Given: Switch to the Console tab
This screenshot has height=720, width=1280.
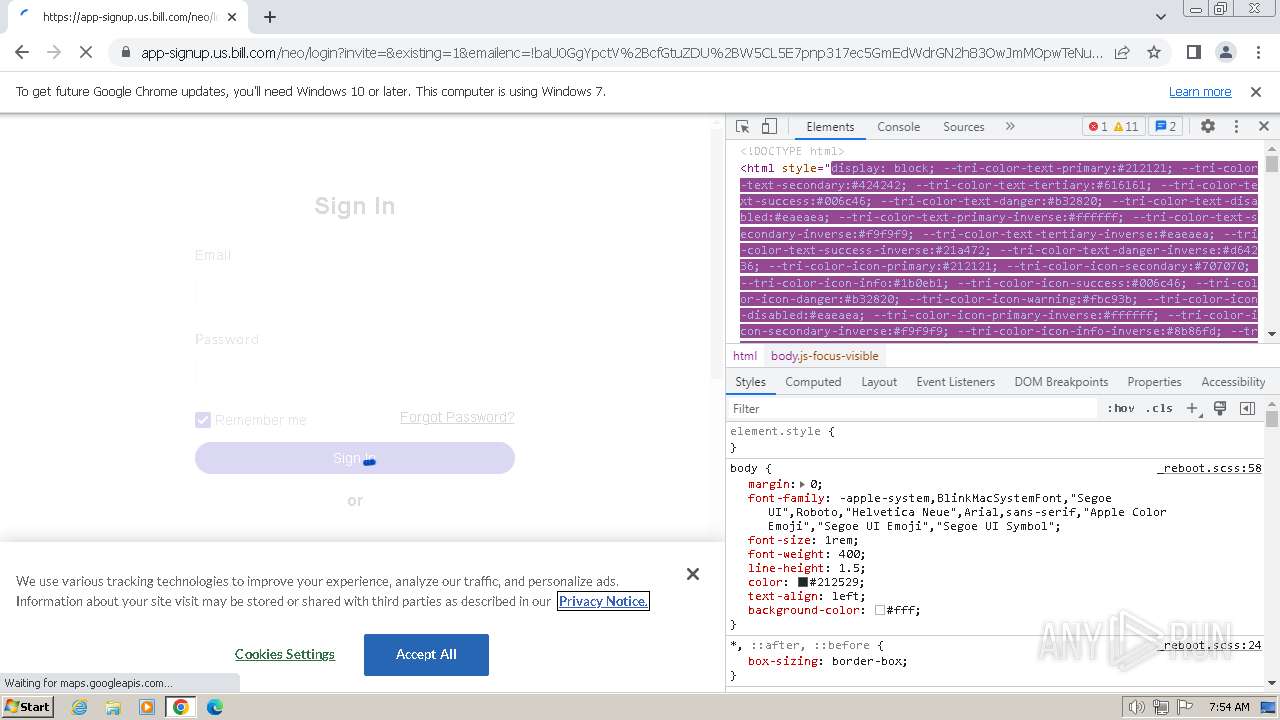Looking at the screenshot, I should tap(899, 127).
